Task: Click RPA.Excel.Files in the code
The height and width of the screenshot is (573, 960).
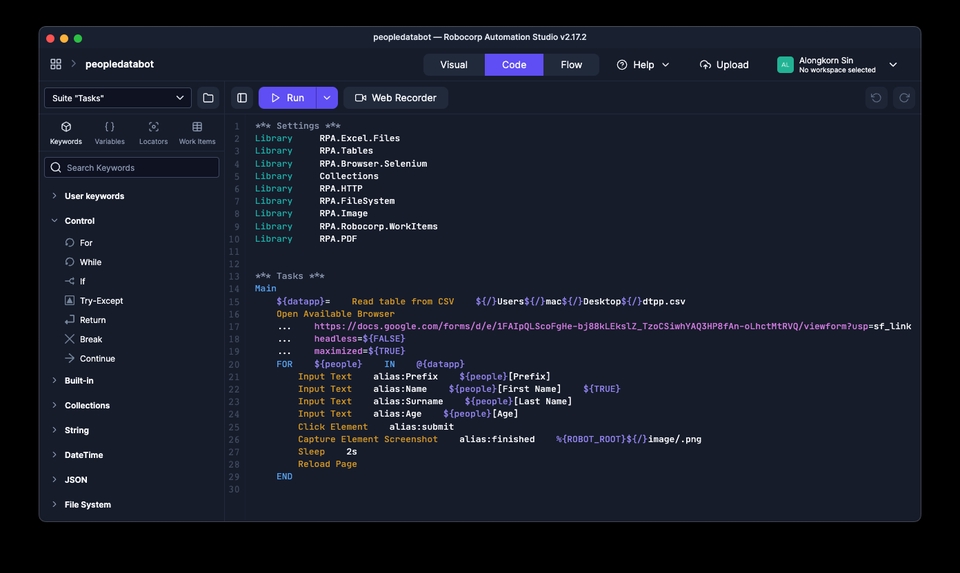Action: [359, 138]
